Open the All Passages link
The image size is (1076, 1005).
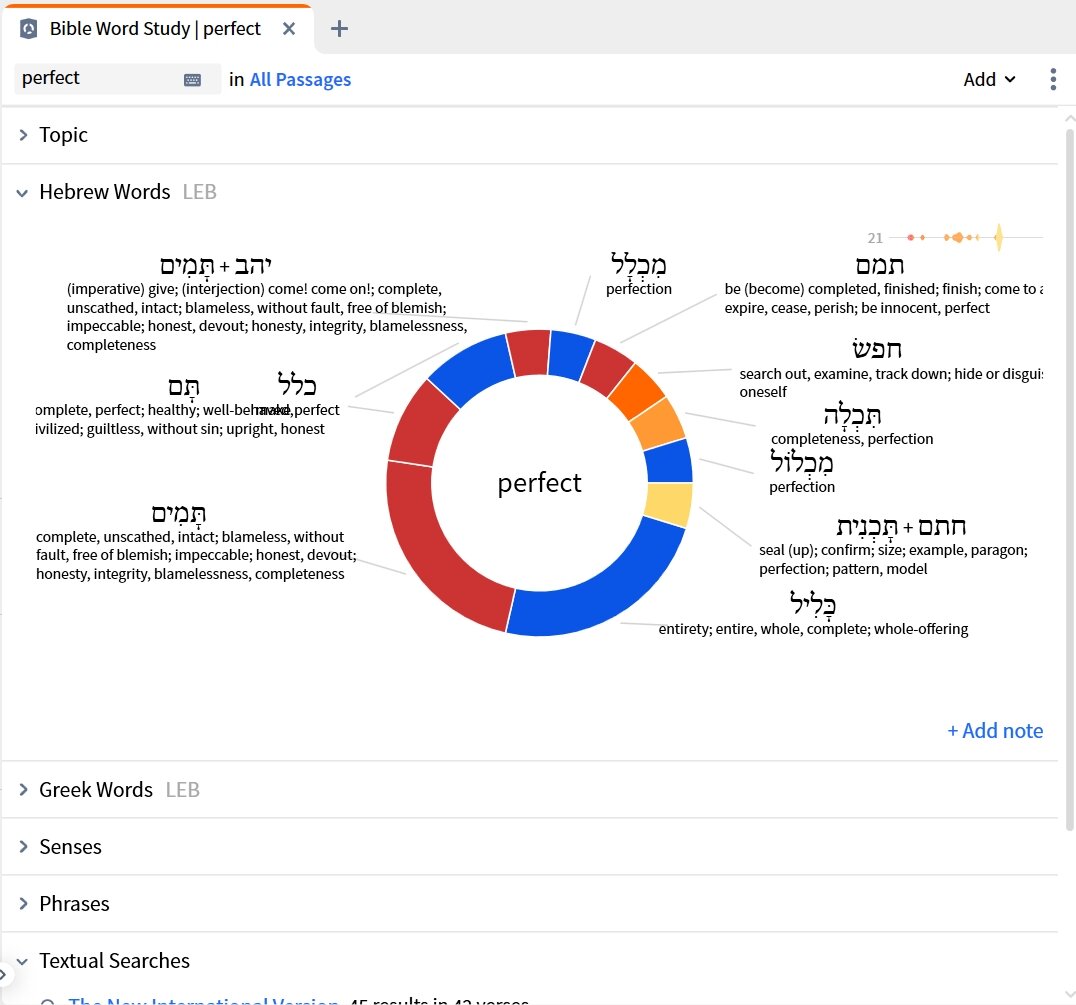pyautogui.click(x=300, y=80)
